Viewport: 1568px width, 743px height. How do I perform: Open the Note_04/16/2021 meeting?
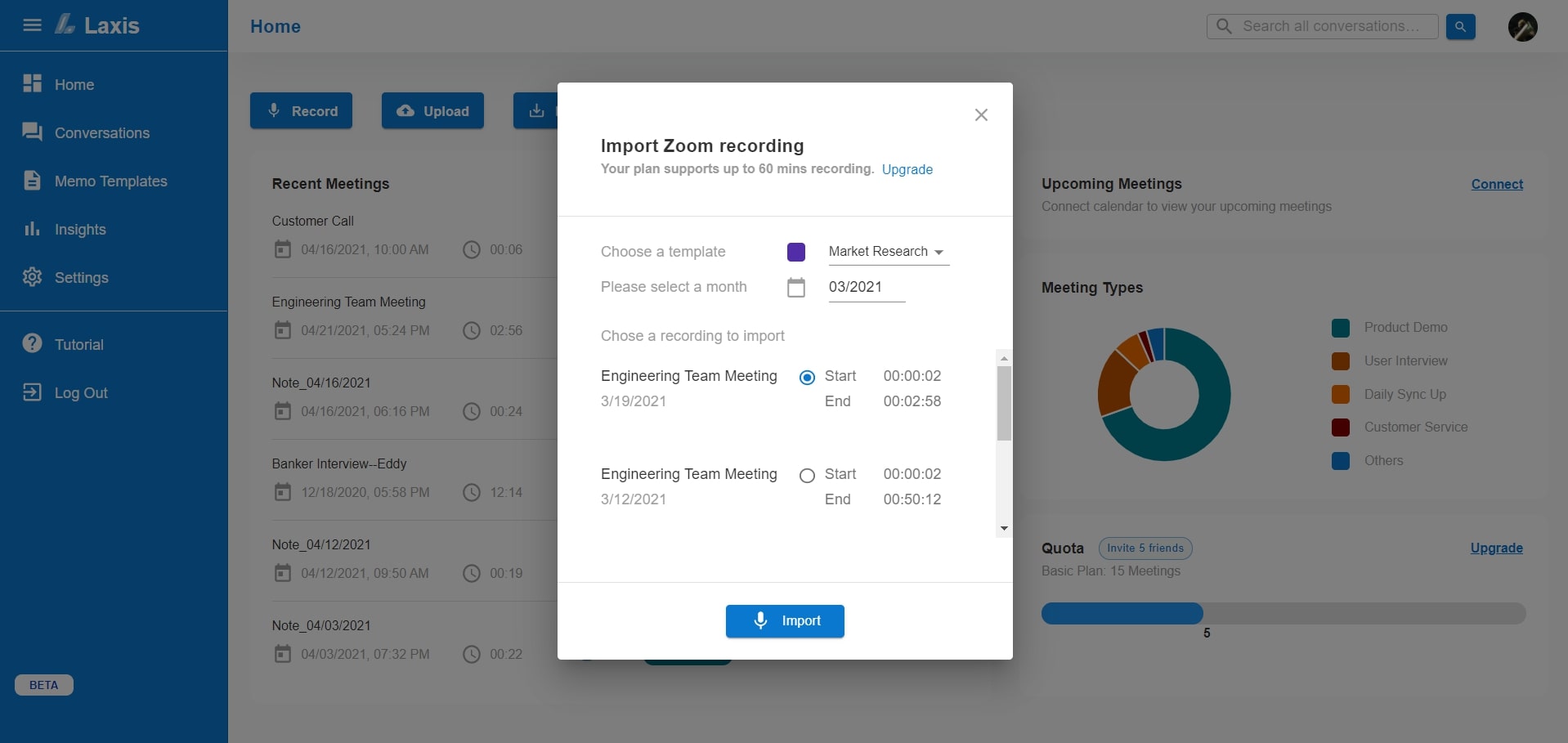(x=321, y=383)
